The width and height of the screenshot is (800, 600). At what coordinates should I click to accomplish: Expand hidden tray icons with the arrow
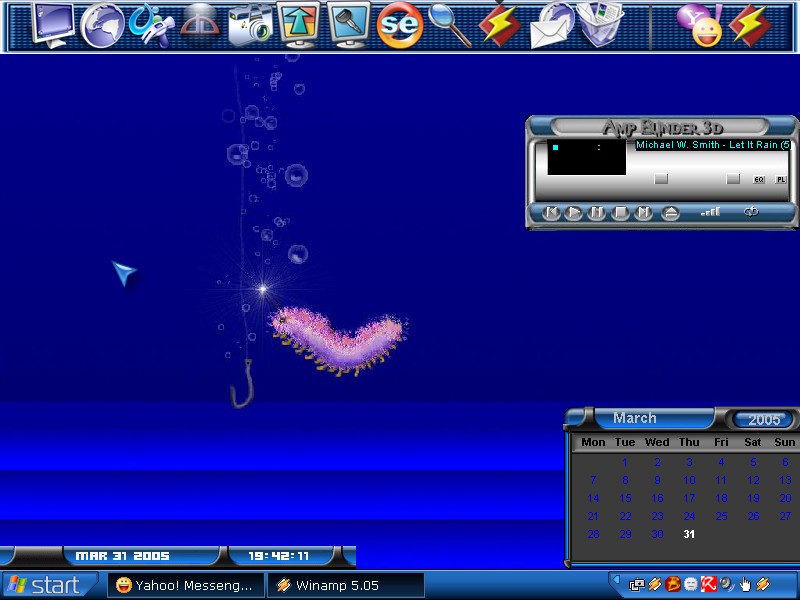616,580
